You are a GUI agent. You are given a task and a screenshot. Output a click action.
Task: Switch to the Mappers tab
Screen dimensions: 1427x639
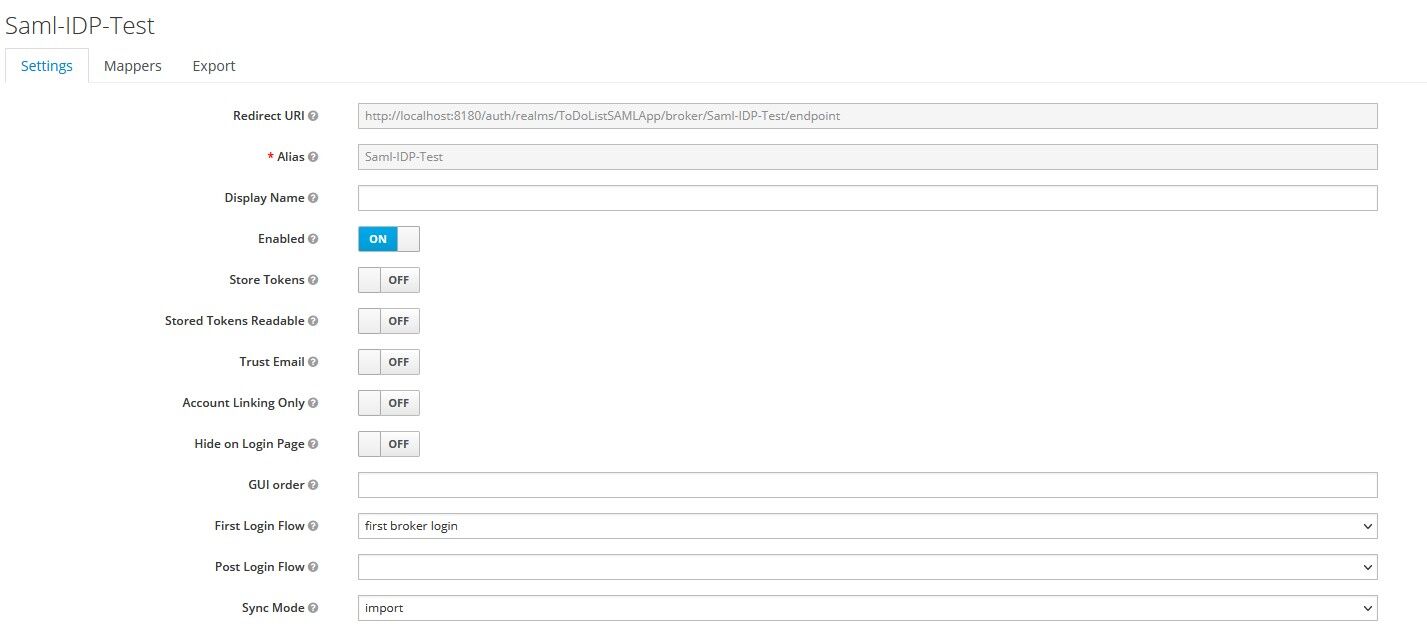click(133, 66)
